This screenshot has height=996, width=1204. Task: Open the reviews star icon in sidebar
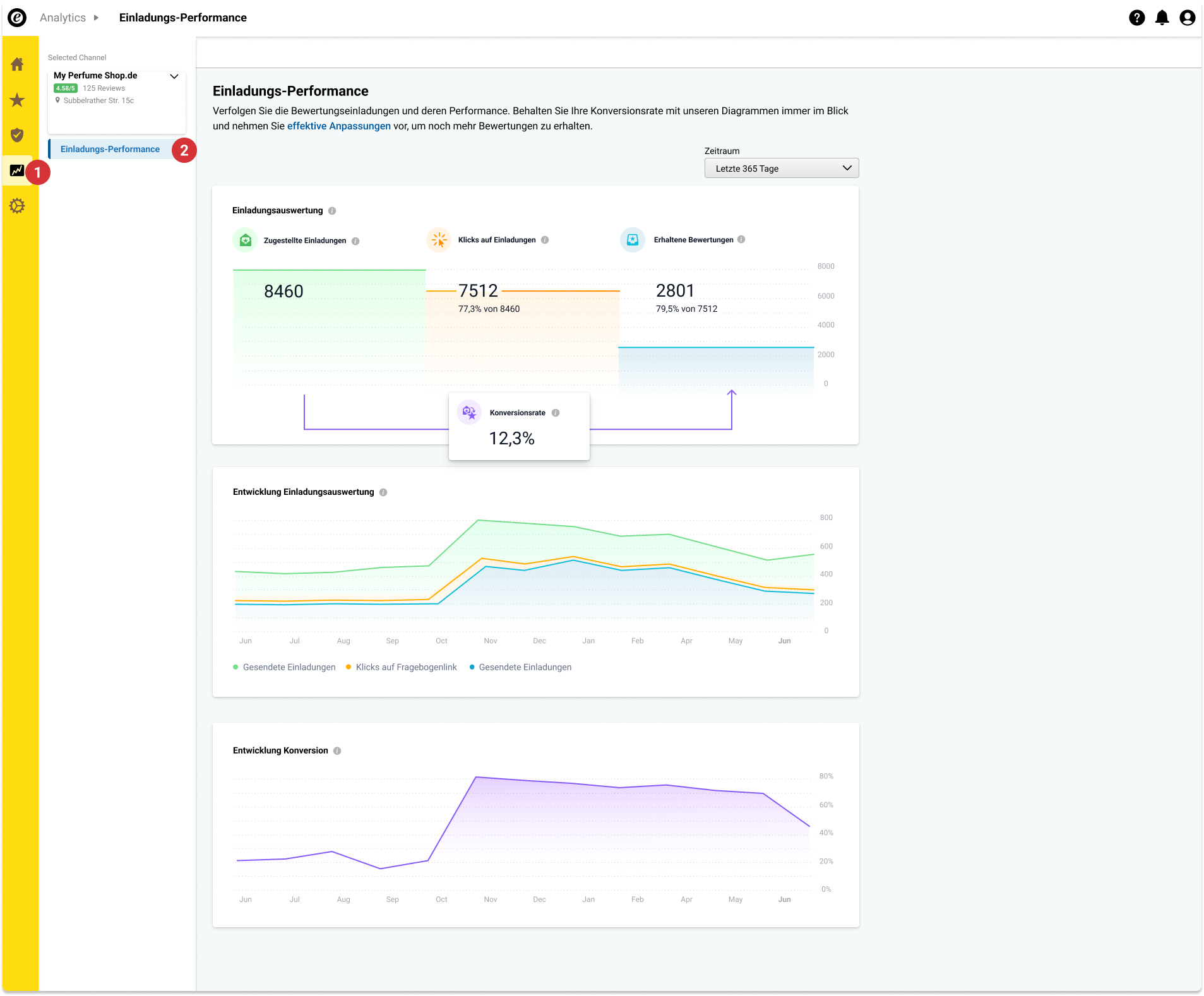[x=17, y=100]
